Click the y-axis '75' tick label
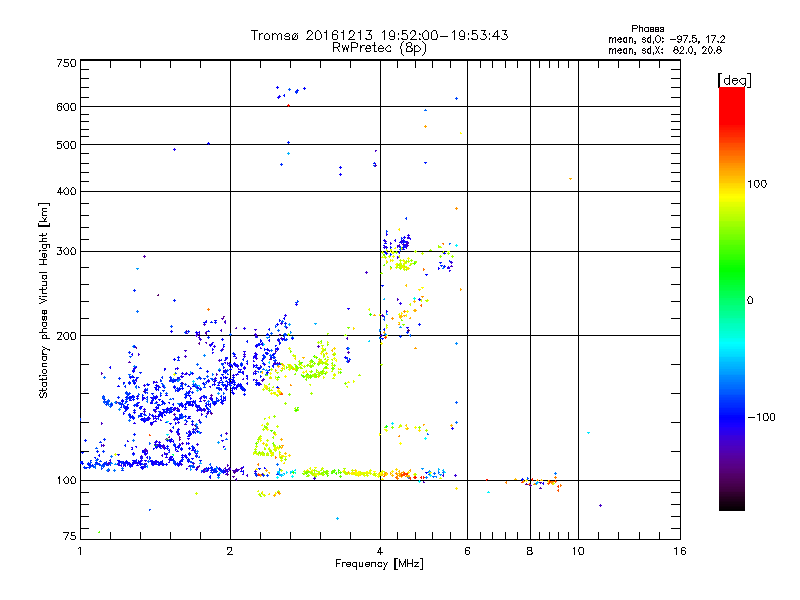 [x=70, y=536]
